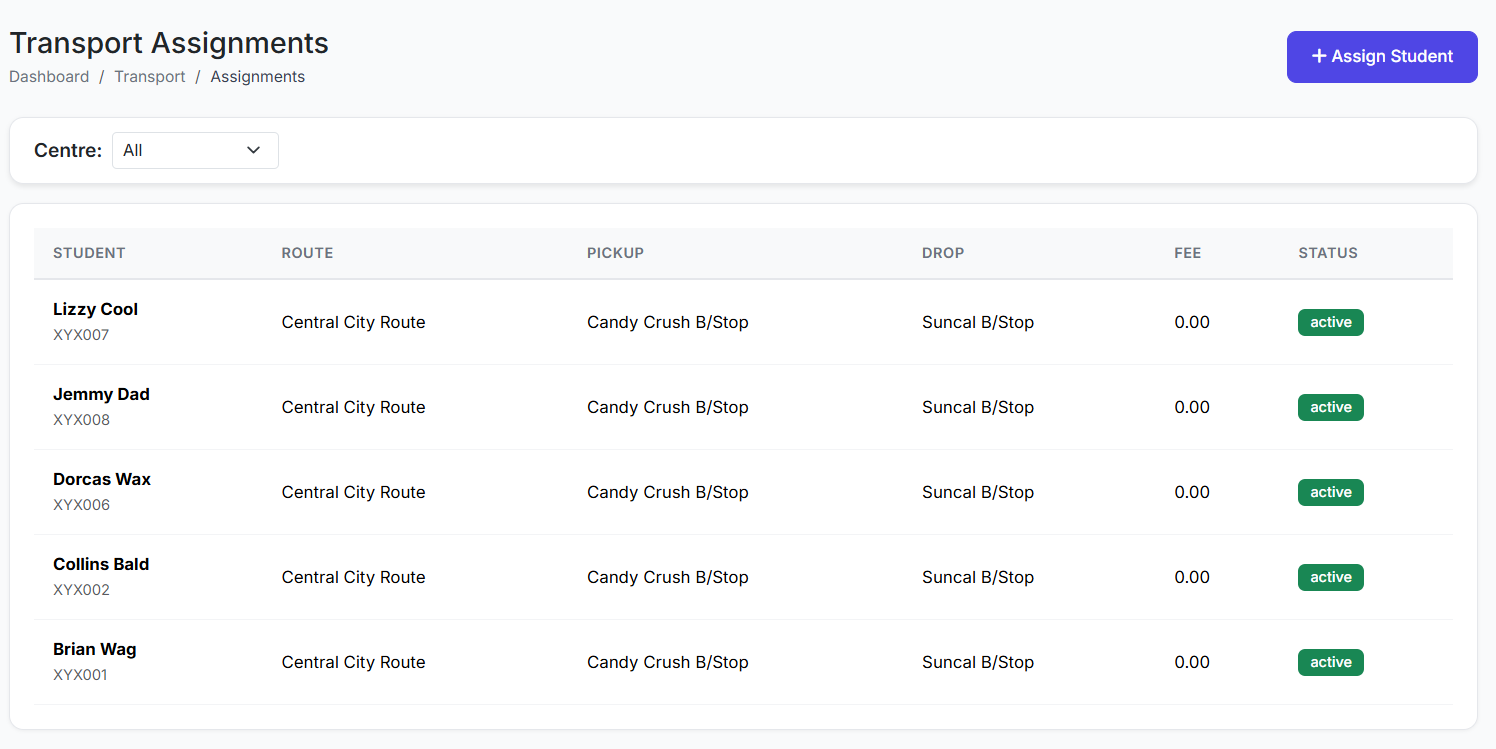Screen dimensions: 1496x749
Task: Go to Dashboard breadcrumb link
Action: pos(49,77)
